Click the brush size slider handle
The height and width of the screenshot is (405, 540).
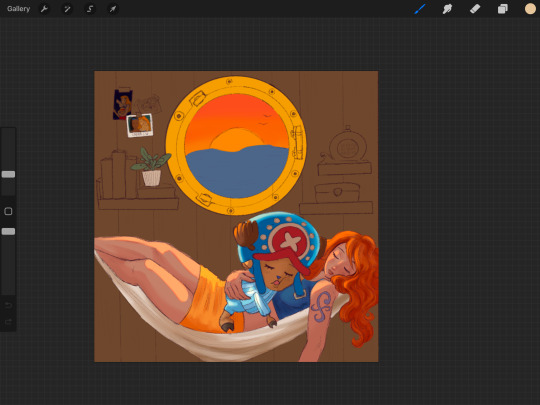[x=8, y=174]
